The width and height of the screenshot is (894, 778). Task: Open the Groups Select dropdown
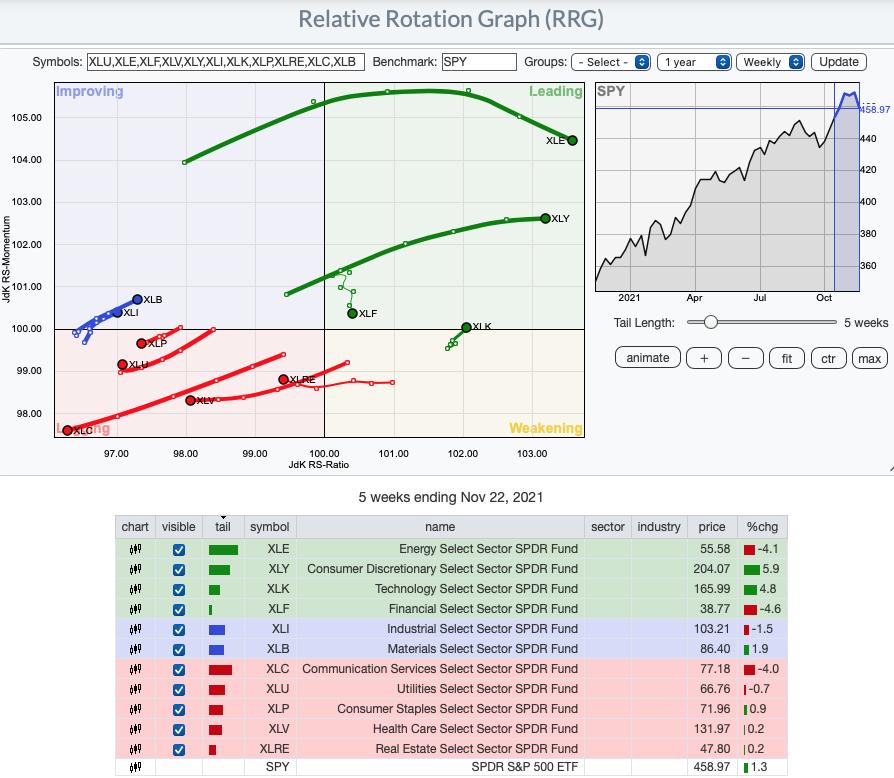coord(611,62)
